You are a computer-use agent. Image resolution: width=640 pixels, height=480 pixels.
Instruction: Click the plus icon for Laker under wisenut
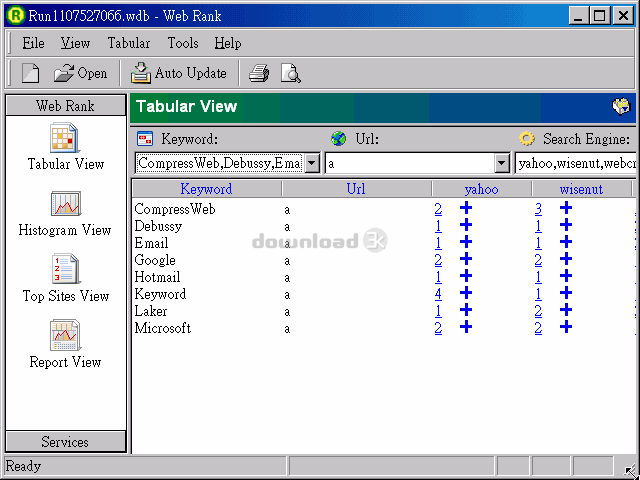coord(566,310)
